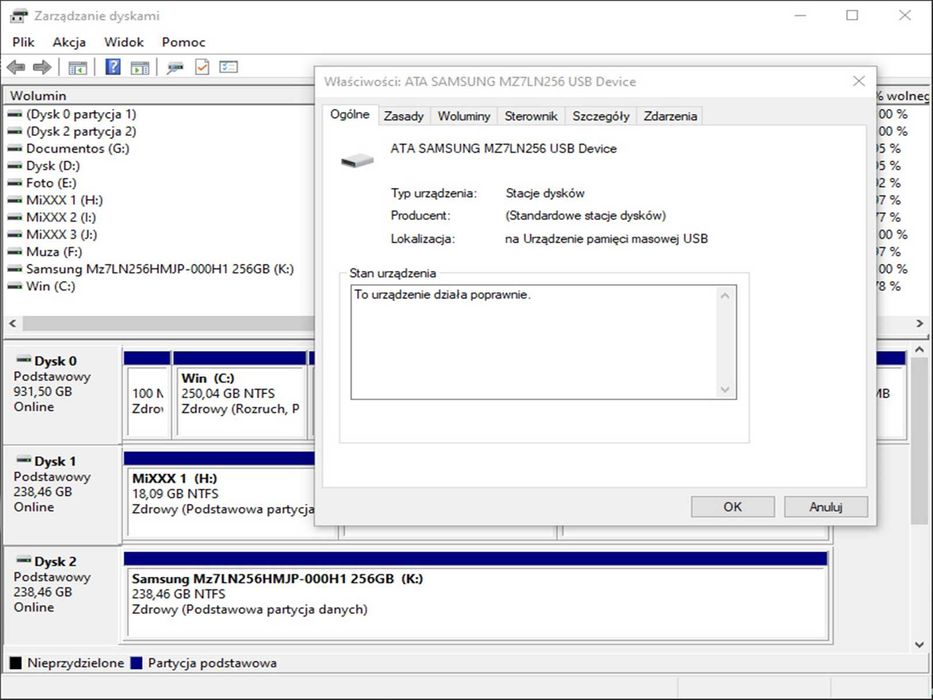Click the 'Stacje dysków' device type value

point(545,193)
